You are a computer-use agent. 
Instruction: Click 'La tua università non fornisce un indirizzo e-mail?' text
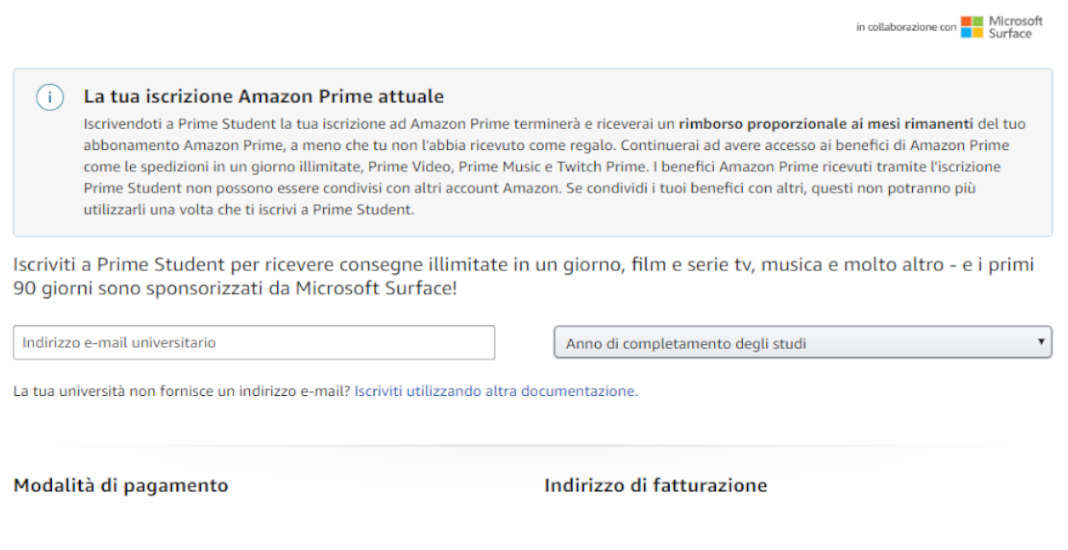coord(182,391)
